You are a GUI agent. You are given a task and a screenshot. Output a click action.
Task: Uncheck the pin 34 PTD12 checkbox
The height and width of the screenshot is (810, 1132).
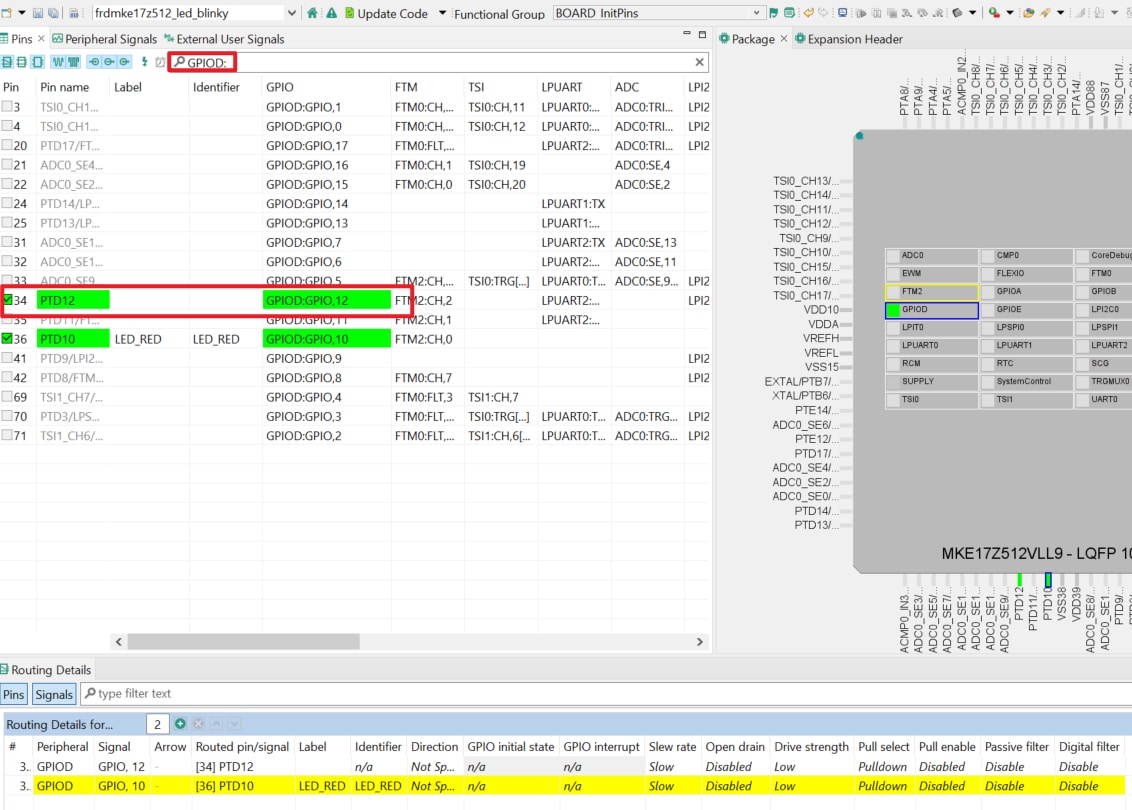click(x=8, y=300)
